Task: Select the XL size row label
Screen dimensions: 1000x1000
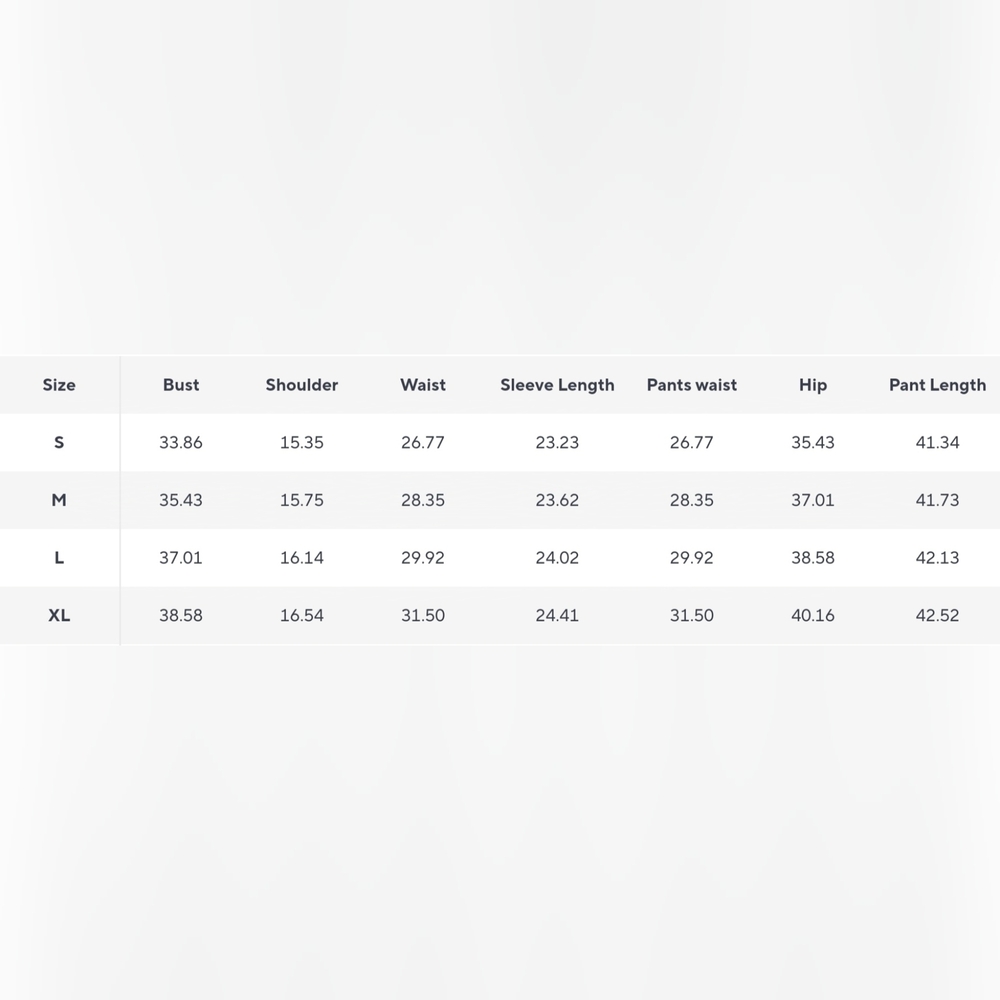Action: 59,615
